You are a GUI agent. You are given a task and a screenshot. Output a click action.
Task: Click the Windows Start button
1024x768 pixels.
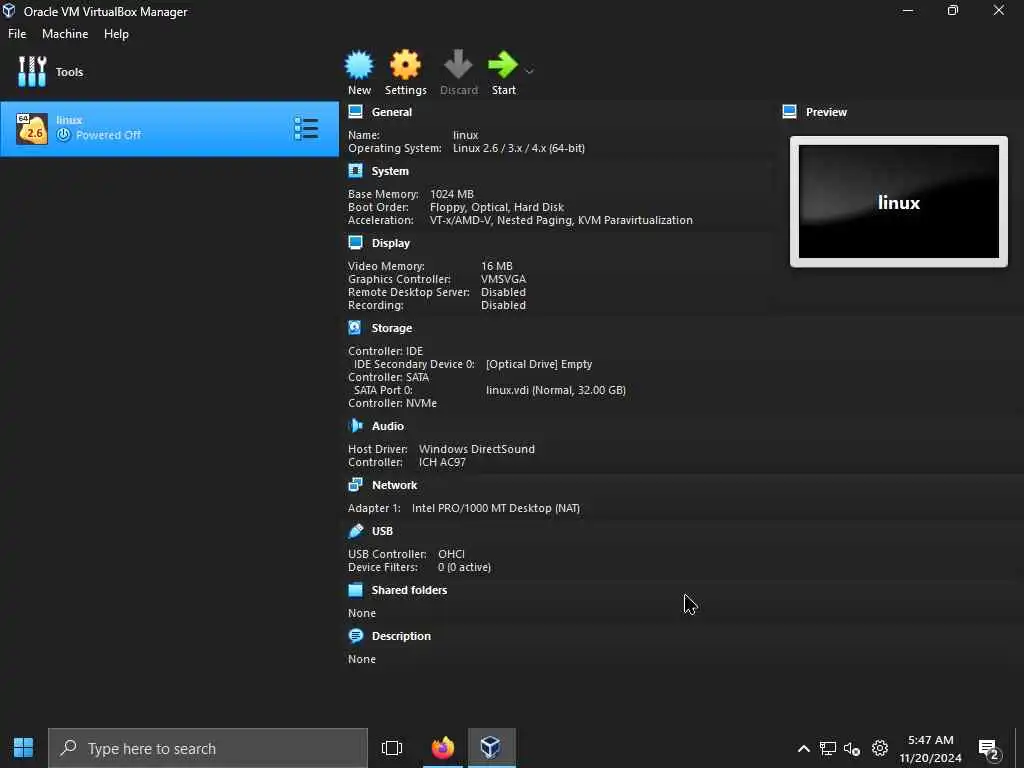click(x=24, y=748)
